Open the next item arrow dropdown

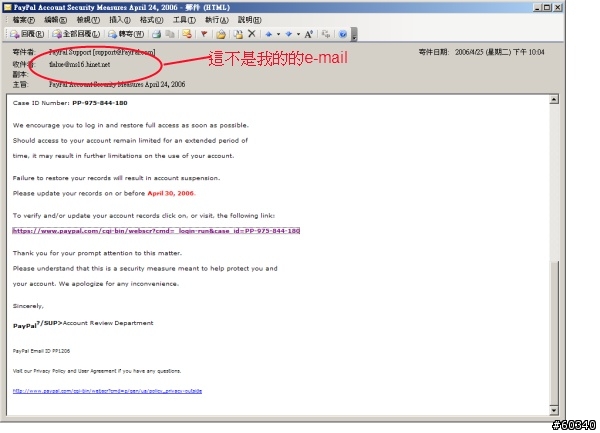(298, 34)
